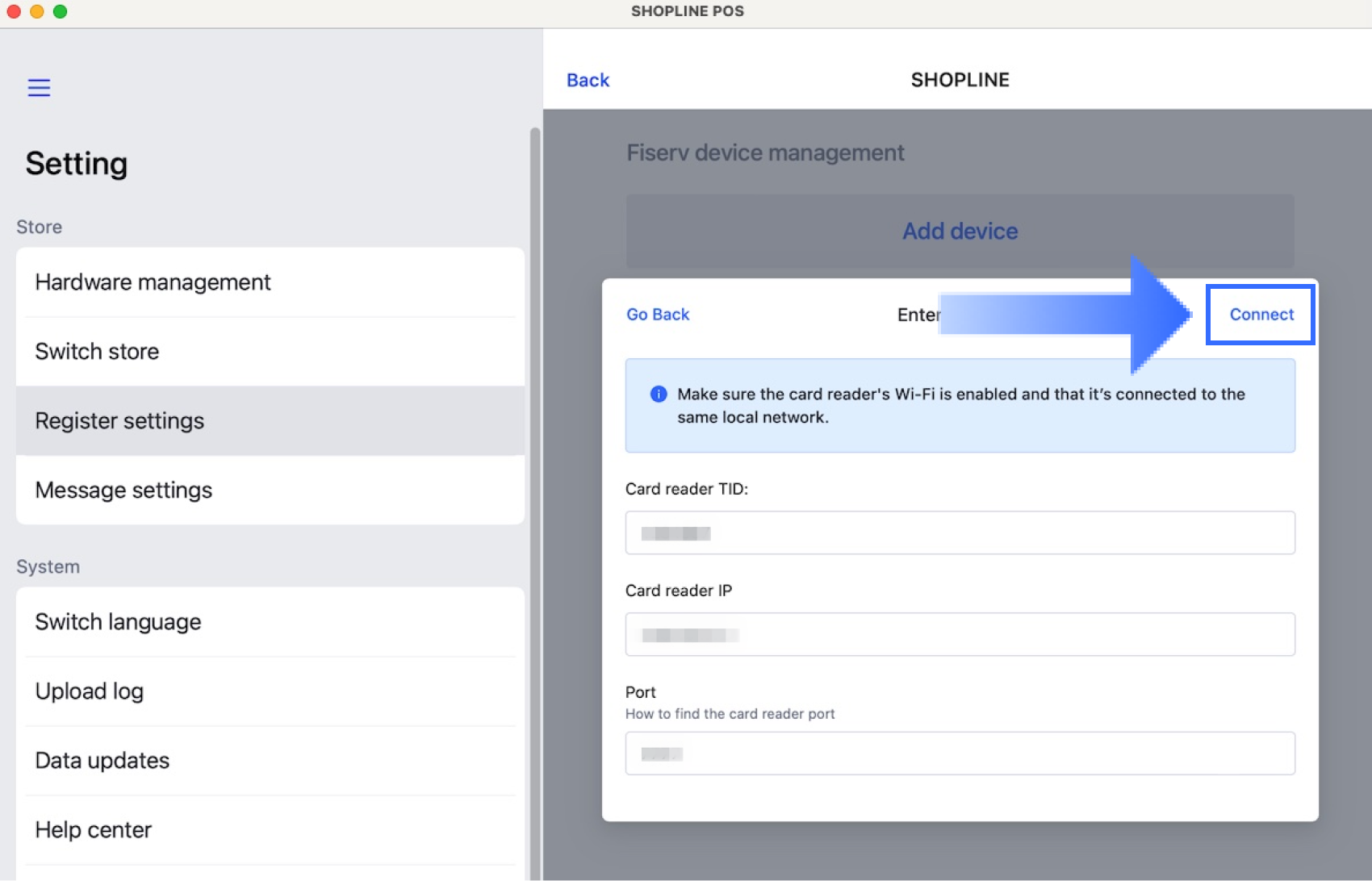Select Switch store option
Viewport: 1372px width, 881px height.
tap(270, 352)
